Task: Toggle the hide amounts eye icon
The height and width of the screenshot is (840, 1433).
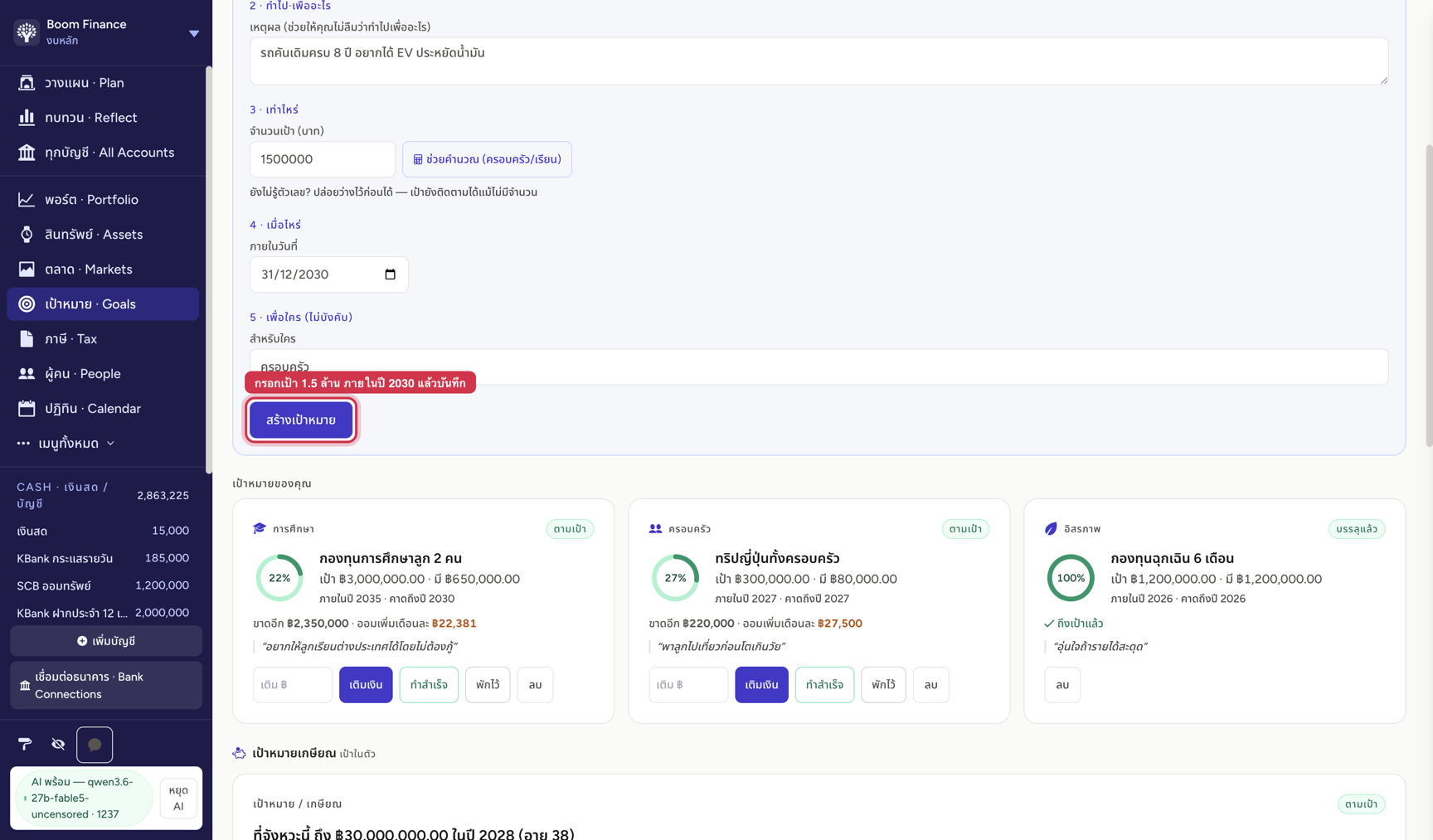Action: [x=58, y=745]
